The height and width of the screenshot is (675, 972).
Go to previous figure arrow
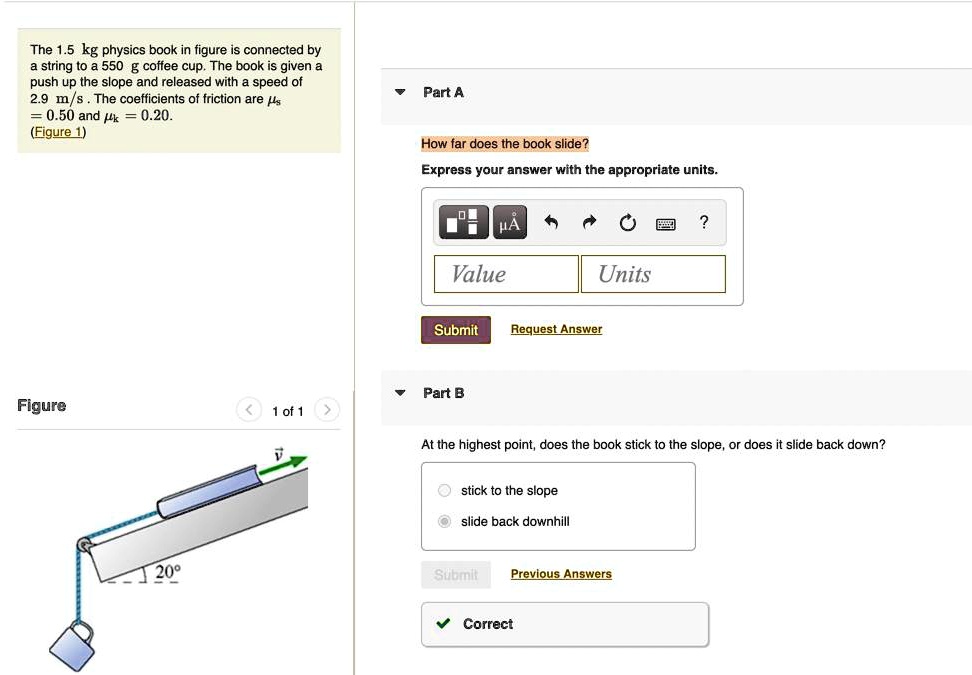[x=248, y=410]
